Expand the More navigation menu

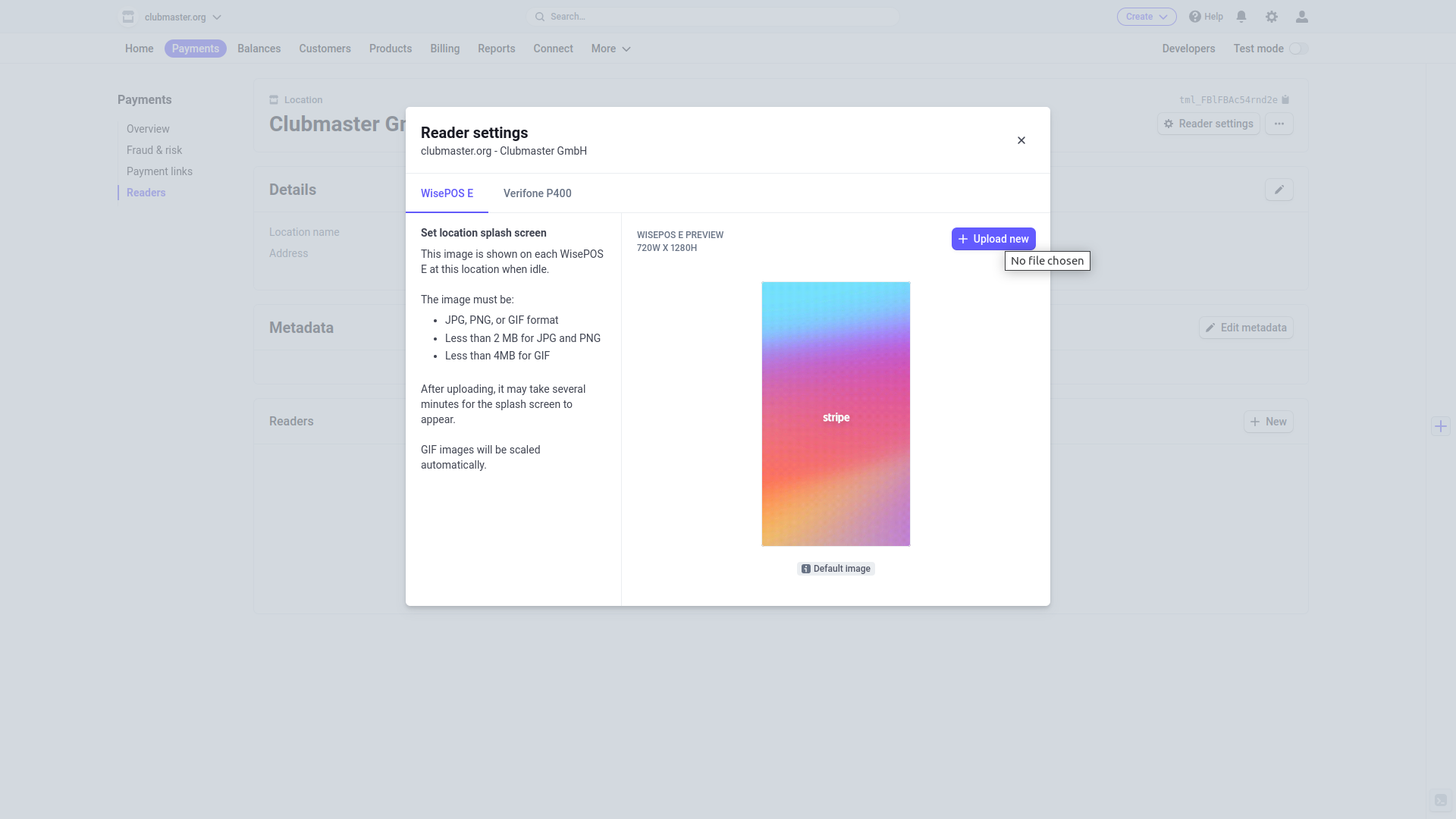(x=610, y=49)
